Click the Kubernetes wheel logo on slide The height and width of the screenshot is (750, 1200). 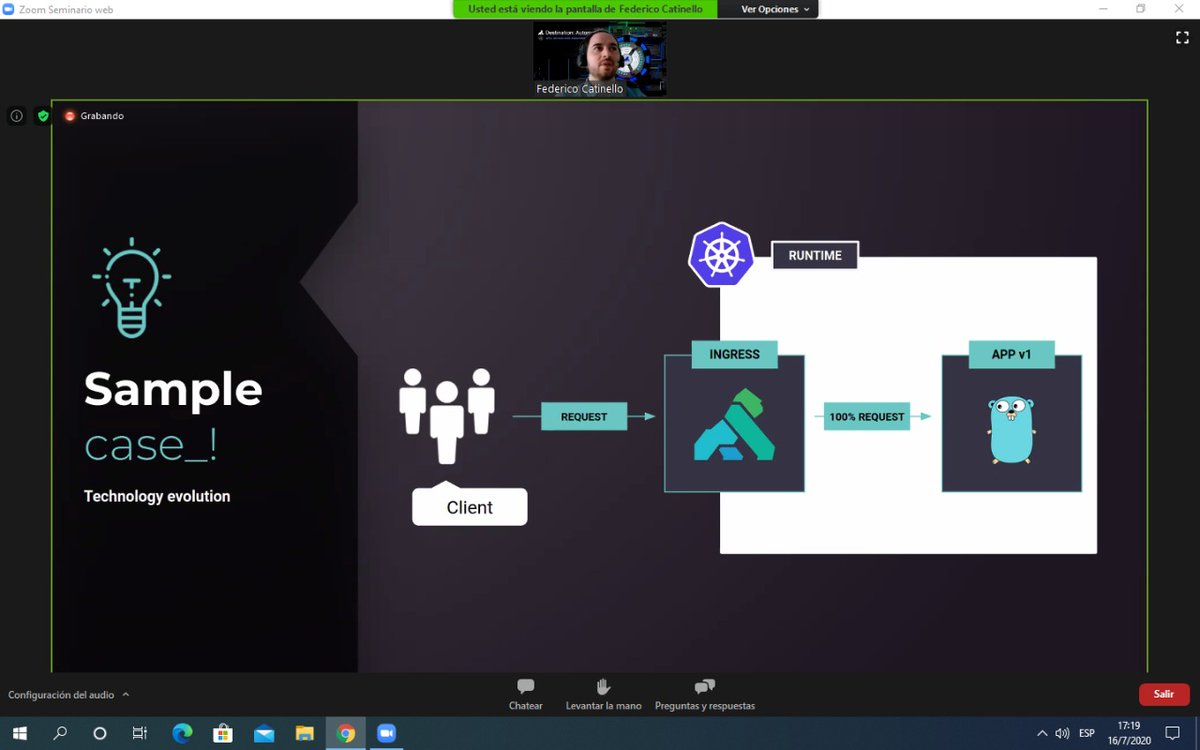pyautogui.click(x=720, y=256)
